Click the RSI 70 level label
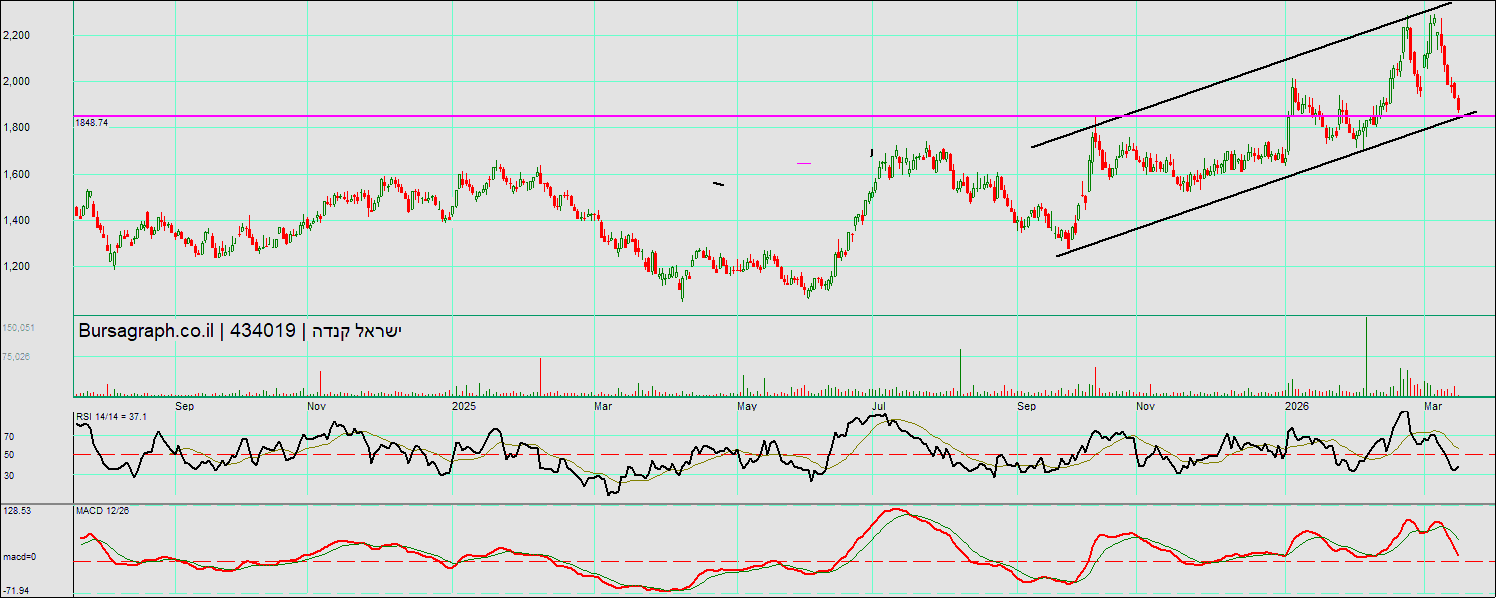The width and height of the screenshot is (1496, 598). [9, 437]
